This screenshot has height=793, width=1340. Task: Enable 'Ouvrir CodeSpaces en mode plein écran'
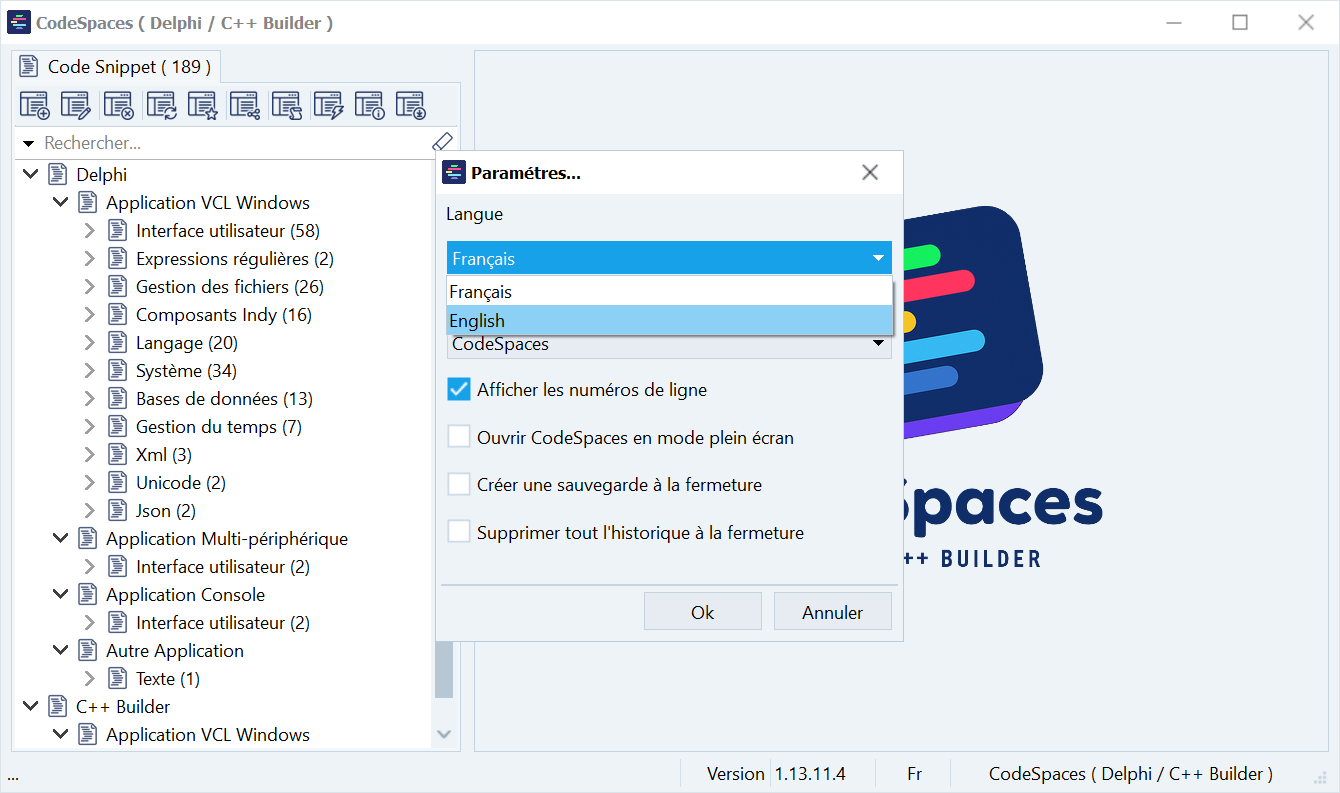pyautogui.click(x=459, y=438)
